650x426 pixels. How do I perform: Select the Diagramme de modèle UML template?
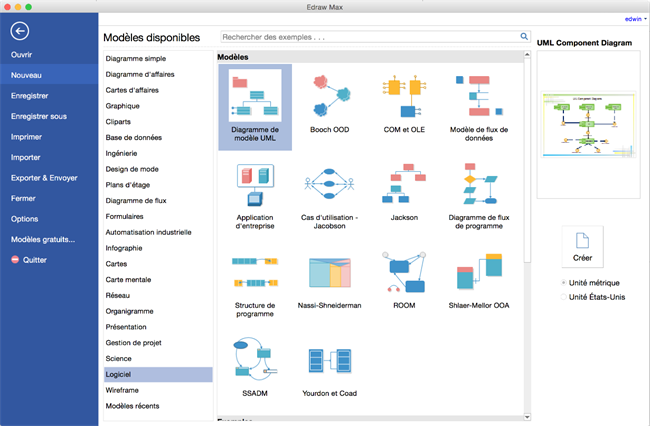pos(255,107)
